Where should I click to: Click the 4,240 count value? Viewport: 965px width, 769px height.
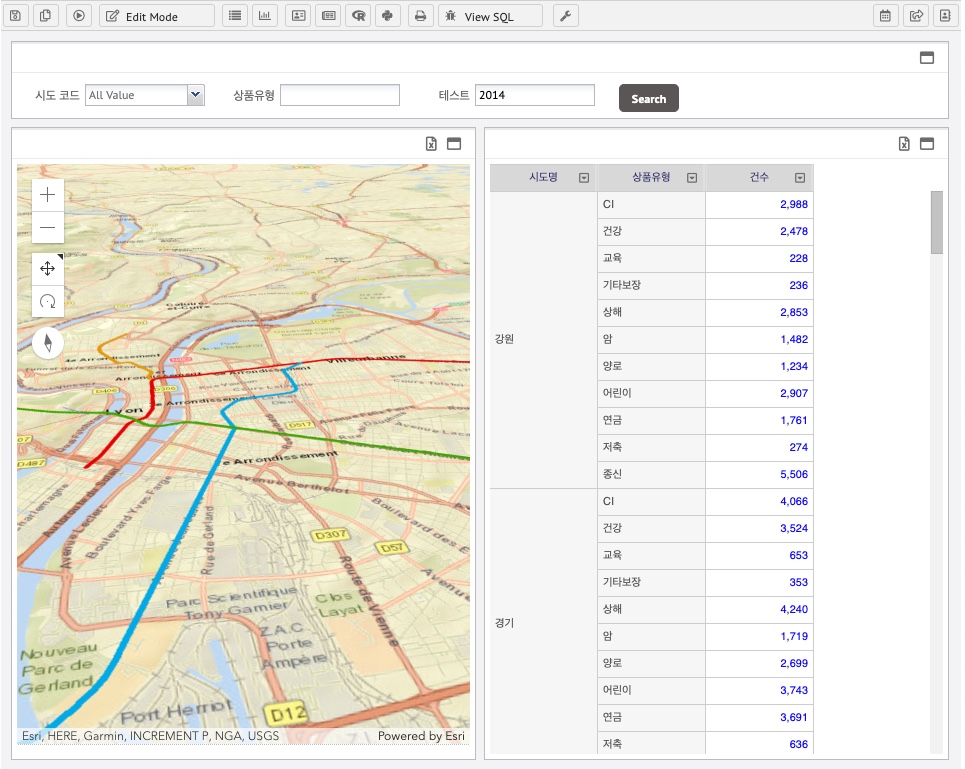coord(794,609)
